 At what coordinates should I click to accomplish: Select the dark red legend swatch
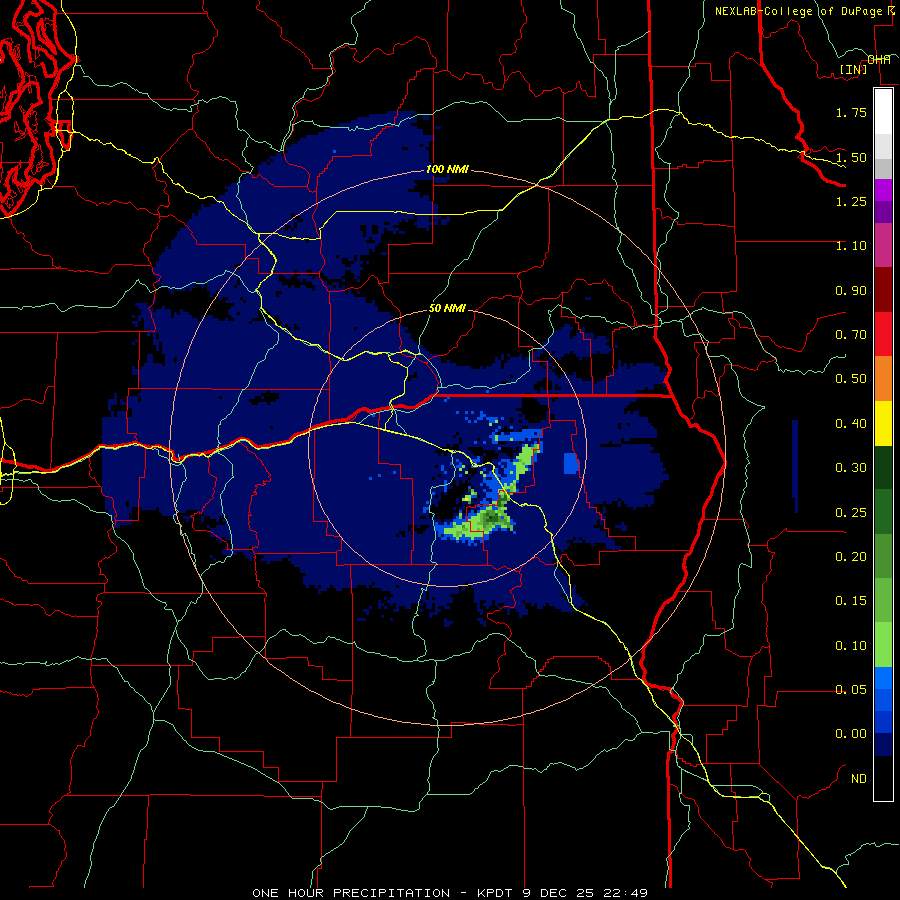click(x=883, y=290)
